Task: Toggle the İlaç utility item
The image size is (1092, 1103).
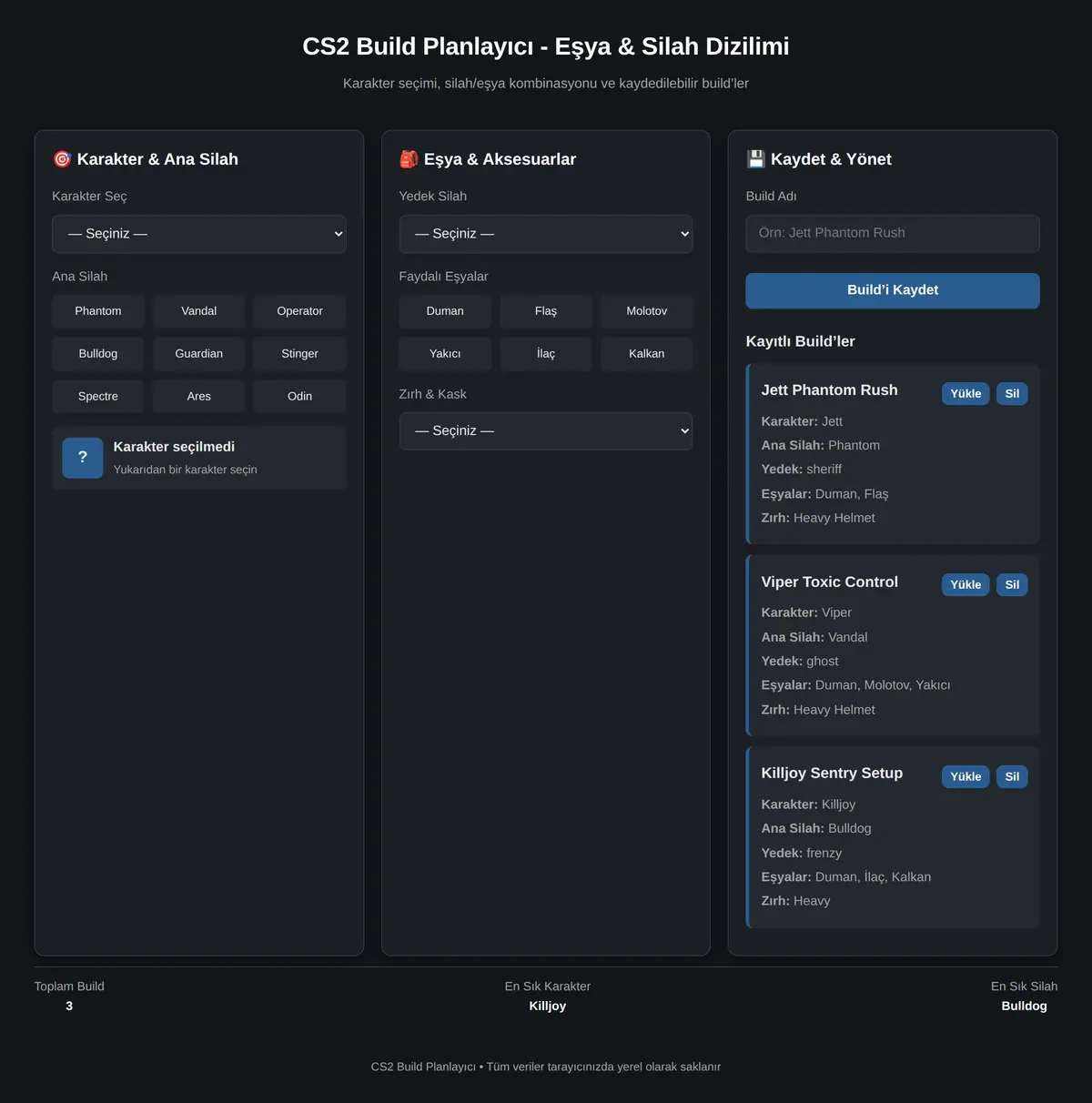Action: coord(546,354)
